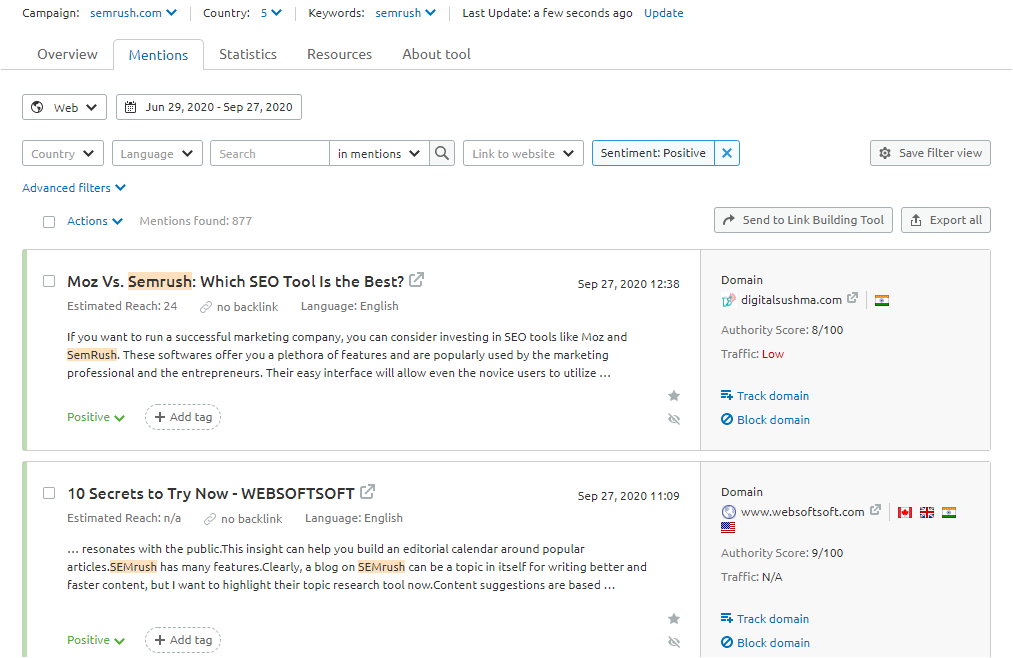Expand Advanced filters
This screenshot has width=1013, height=658.
pos(74,188)
